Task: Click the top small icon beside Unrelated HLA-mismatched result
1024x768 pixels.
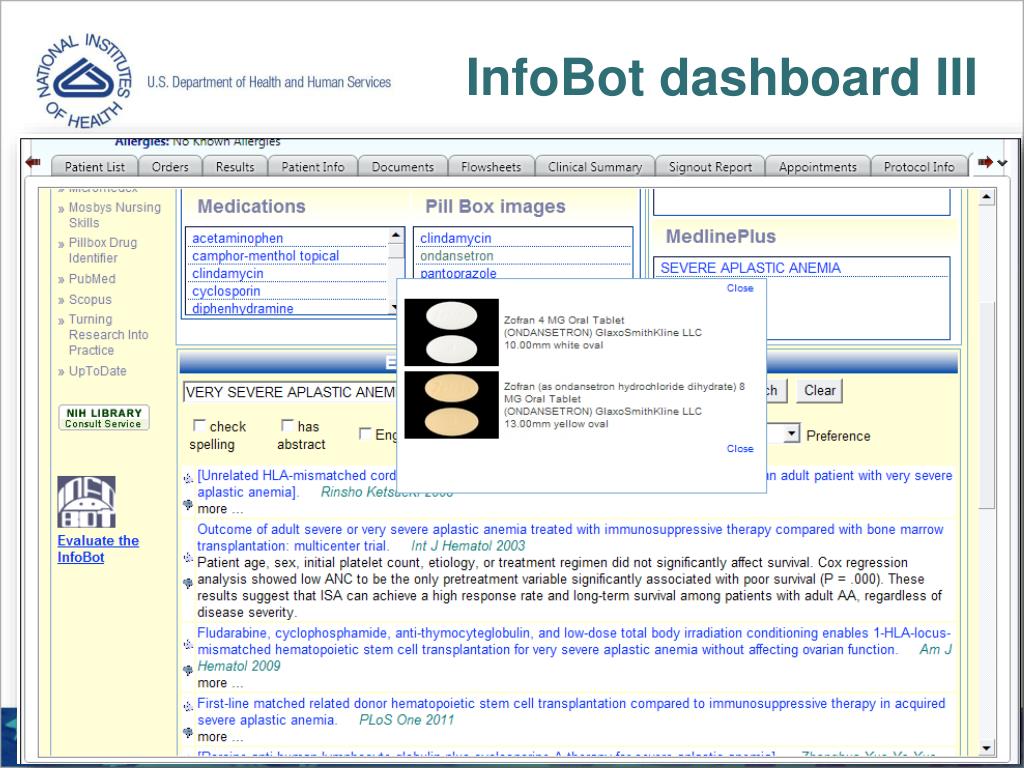Action: [188, 479]
